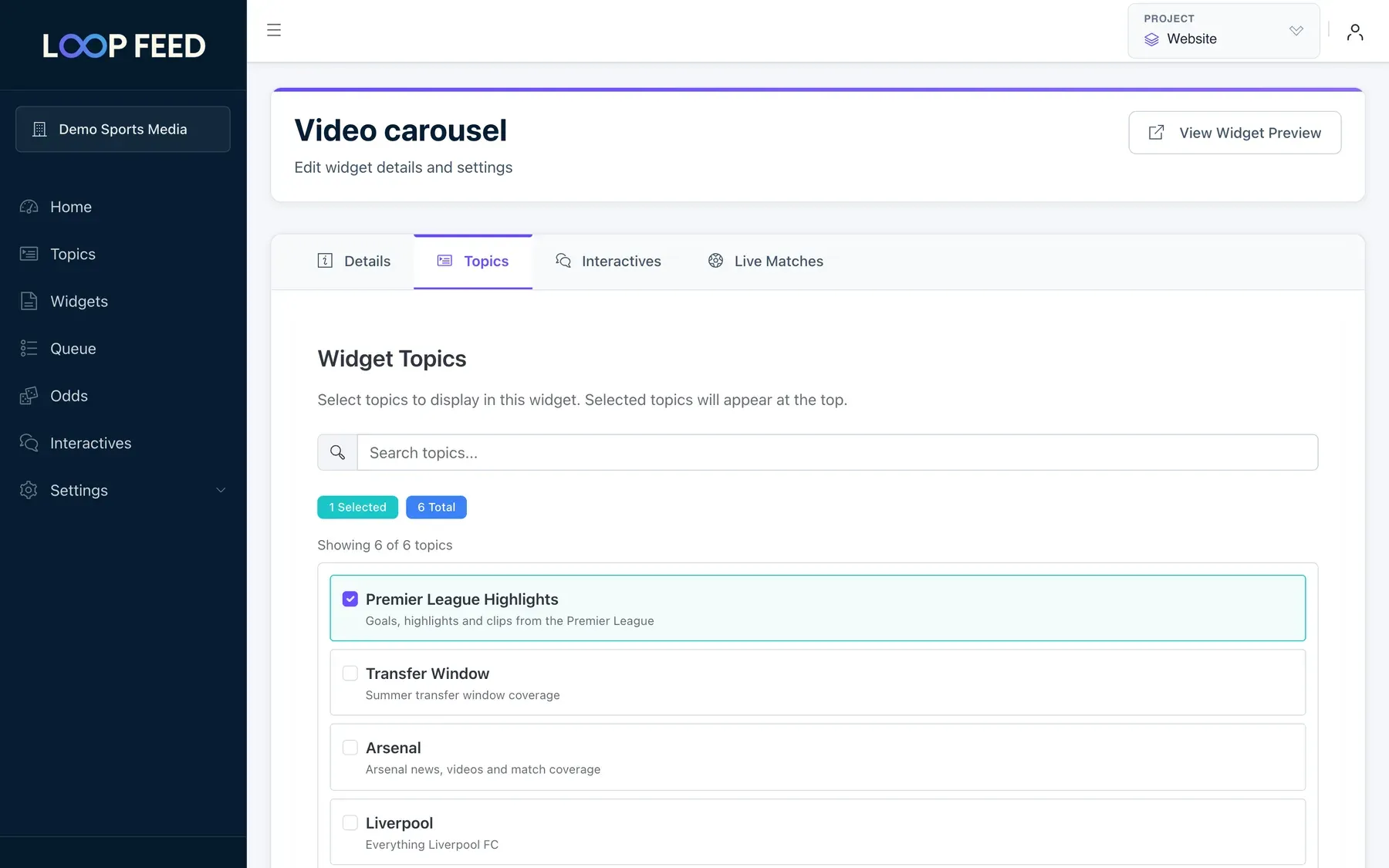Screen dimensions: 1389x868
Task: Click the Home dashboard icon in sidebar
Action: pos(29,207)
